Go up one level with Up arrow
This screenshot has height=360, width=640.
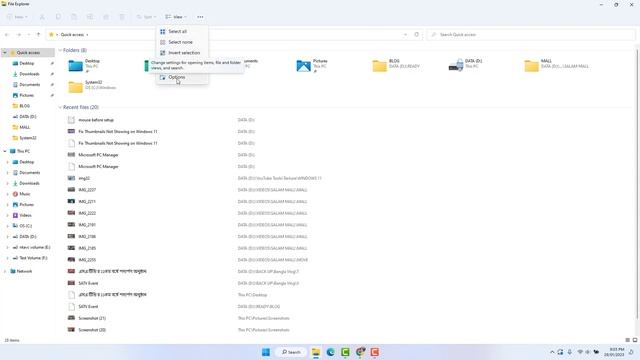coord(38,35)
